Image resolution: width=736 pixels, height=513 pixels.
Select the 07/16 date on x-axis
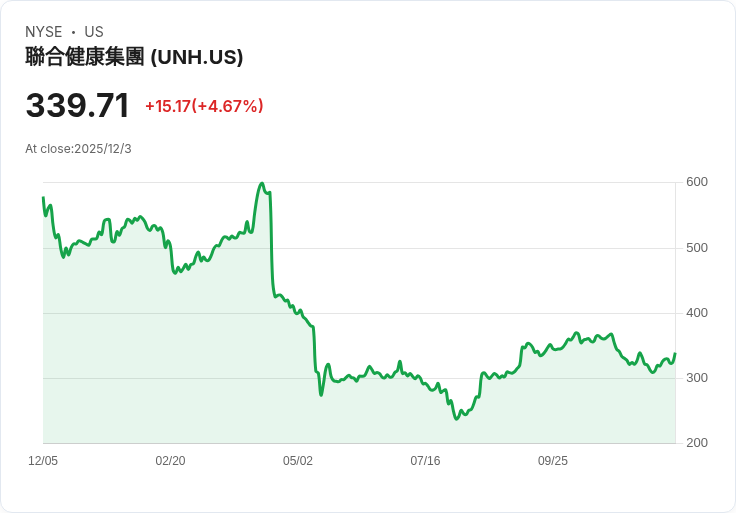[x=425, y=461]
